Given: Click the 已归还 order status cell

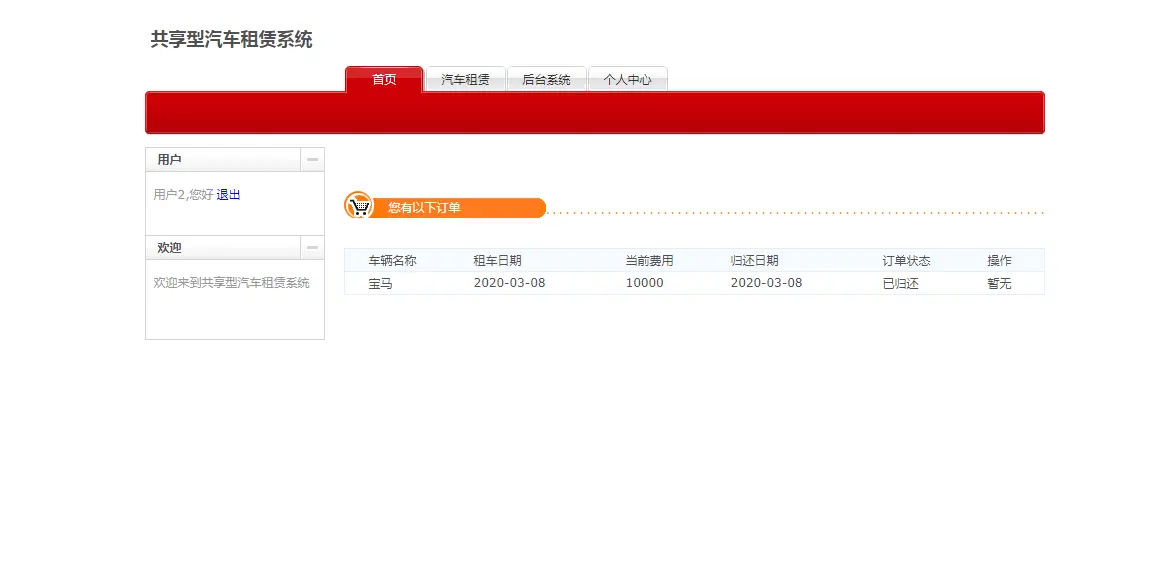Looking at the screenshot, I should point(901,283).
